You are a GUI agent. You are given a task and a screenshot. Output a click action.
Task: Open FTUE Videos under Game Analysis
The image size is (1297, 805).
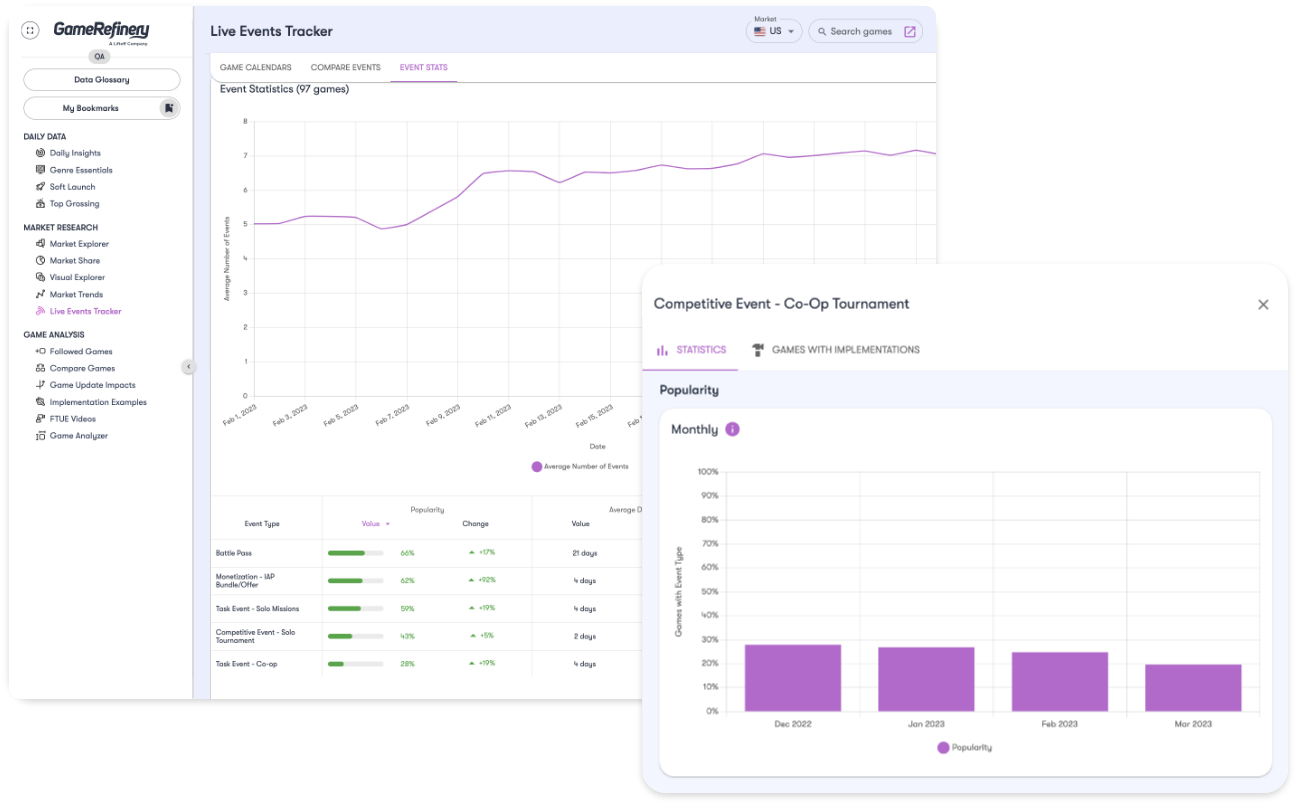coord(70,418)
